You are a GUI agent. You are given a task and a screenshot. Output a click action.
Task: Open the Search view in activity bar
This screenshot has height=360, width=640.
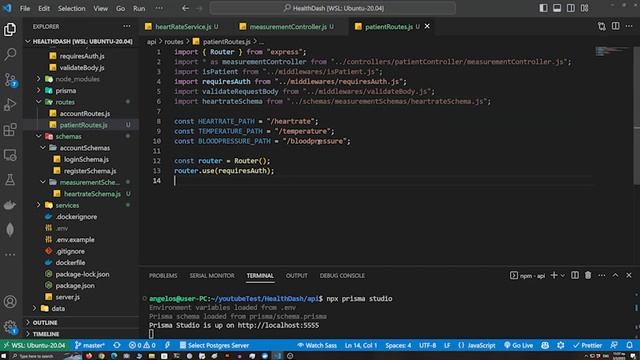[x=10, y=54]
